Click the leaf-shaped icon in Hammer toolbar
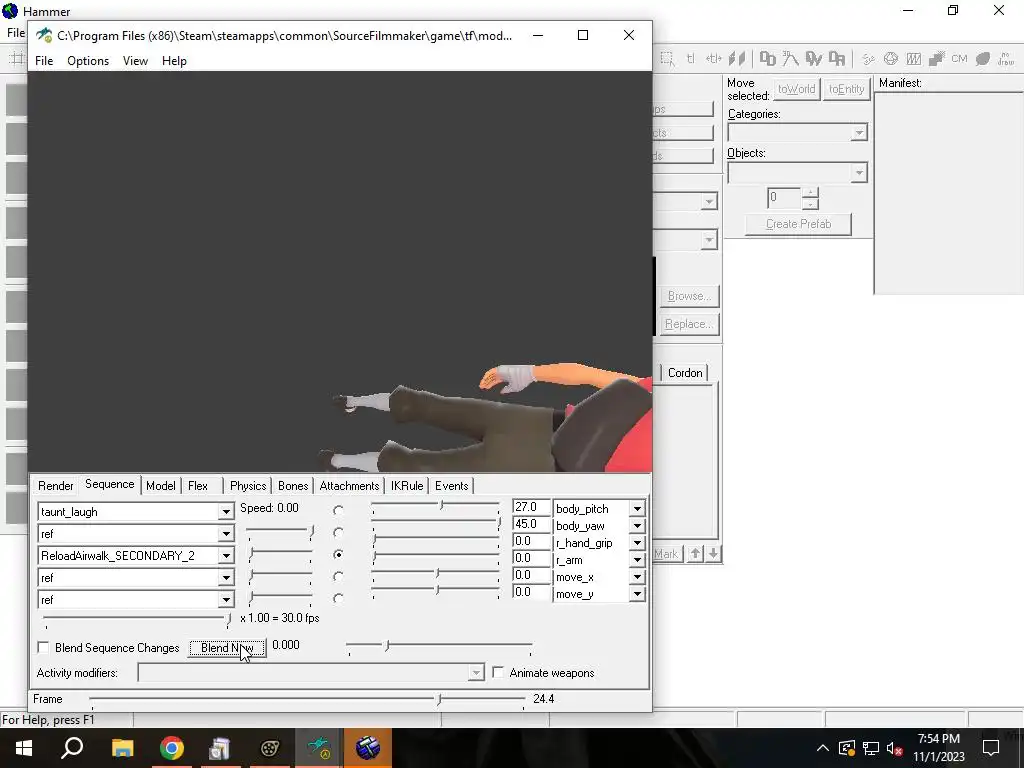 (x=983, y=59)
